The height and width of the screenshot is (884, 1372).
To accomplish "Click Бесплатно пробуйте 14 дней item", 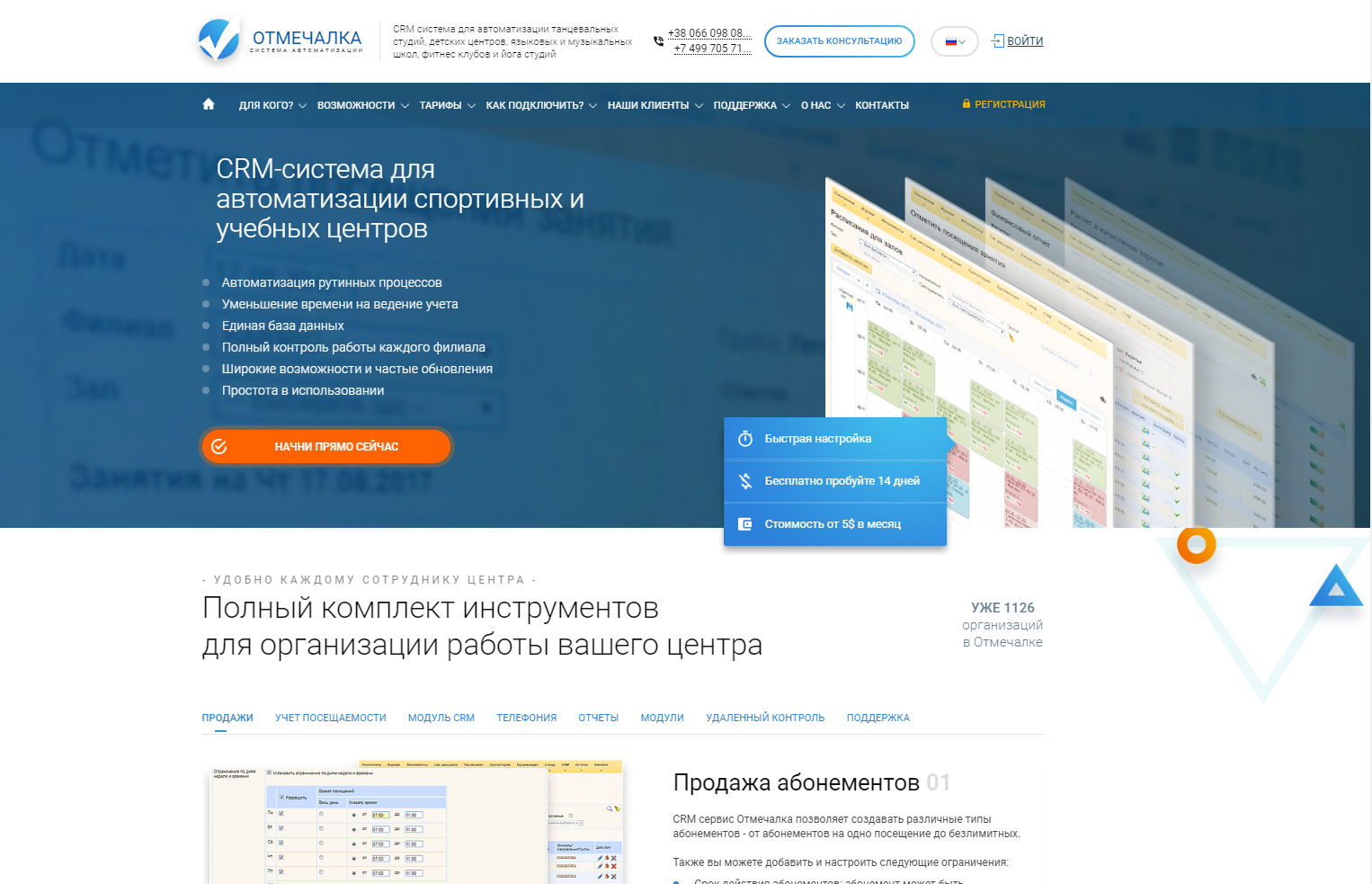I will point(835,481).
